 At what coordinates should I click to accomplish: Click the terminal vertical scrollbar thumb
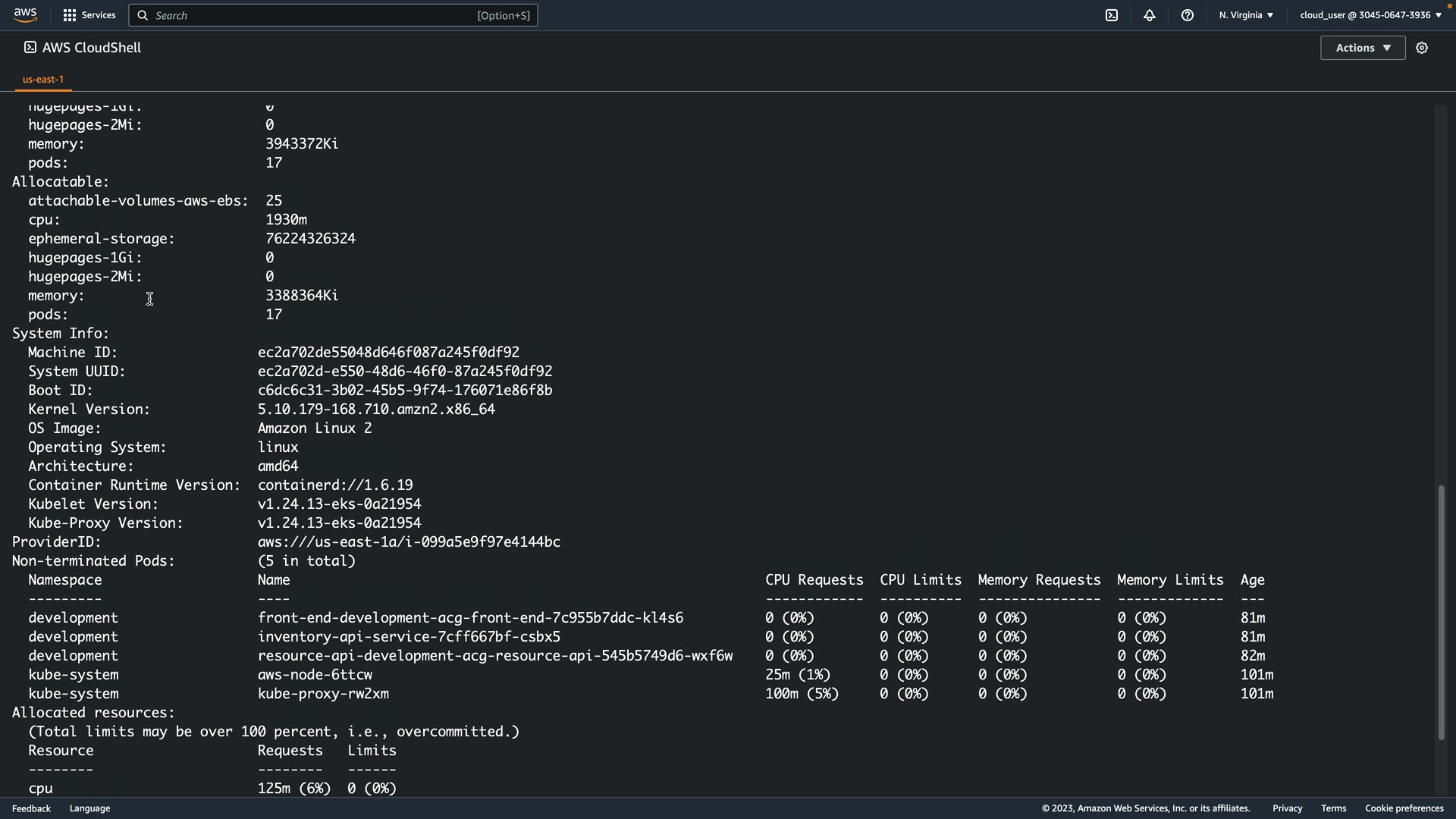coord(1441,612)
